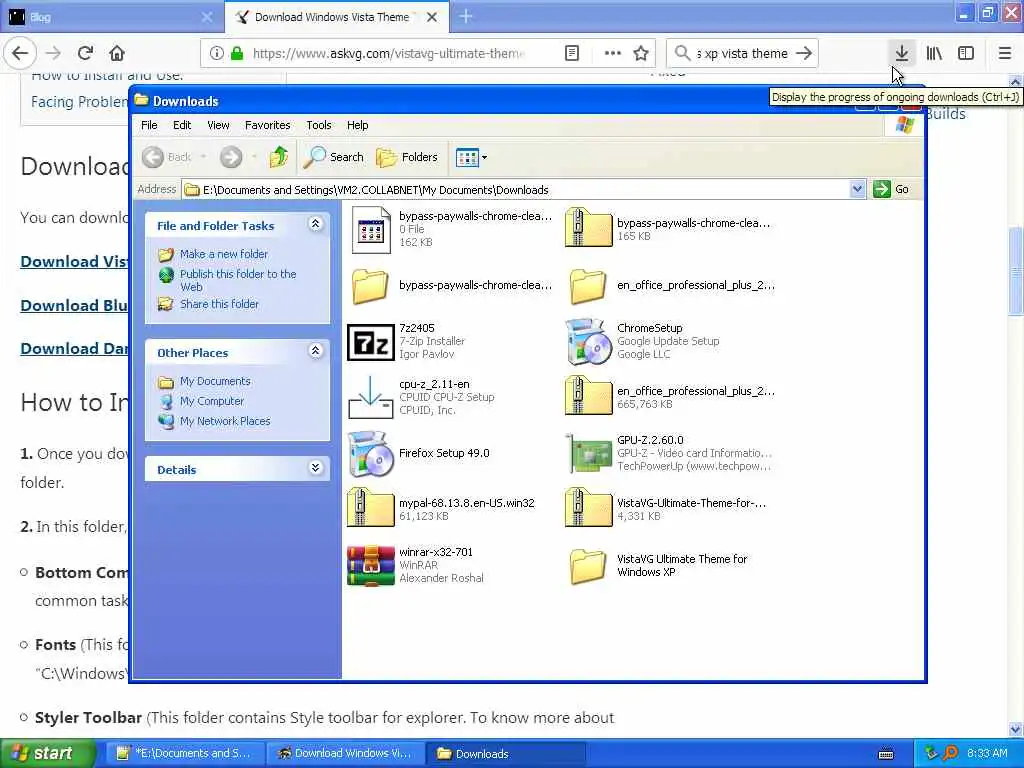Viewport: 1024px width, 768px height.
Task: Click Downloads taskbar button
Action: click(x=506, y=753)
